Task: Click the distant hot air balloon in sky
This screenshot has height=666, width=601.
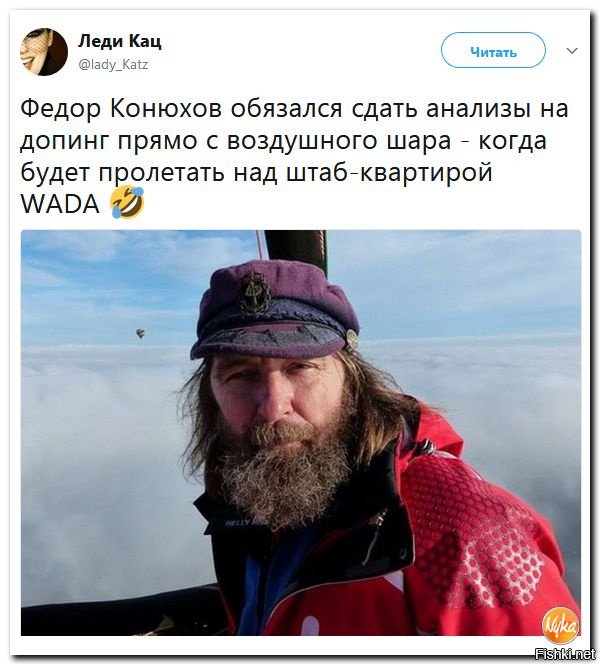Action: click(140, 333)
